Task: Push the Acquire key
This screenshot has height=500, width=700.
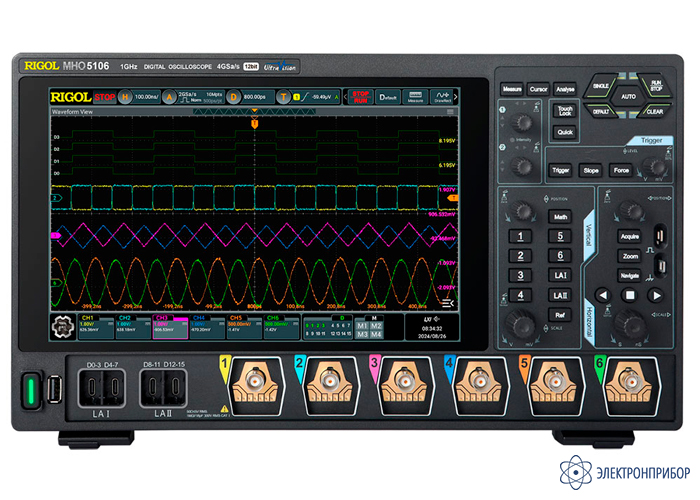Action: click(x=629, y=236)
